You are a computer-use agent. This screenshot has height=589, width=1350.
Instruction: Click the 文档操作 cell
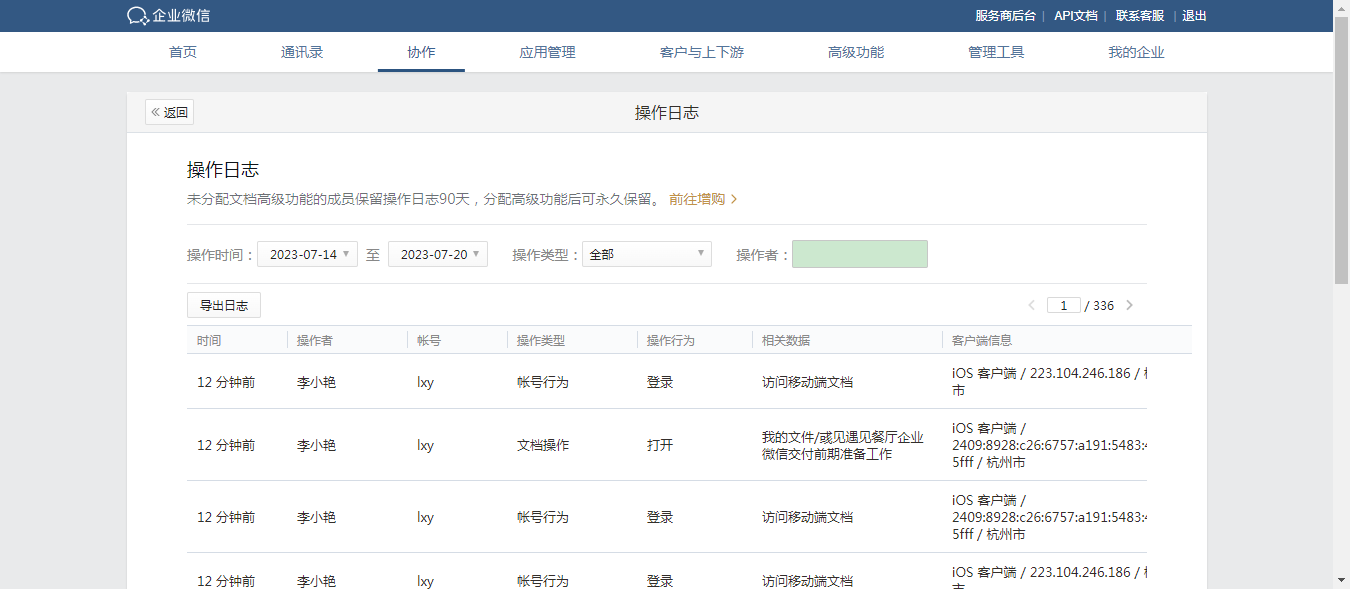[543, 445]
